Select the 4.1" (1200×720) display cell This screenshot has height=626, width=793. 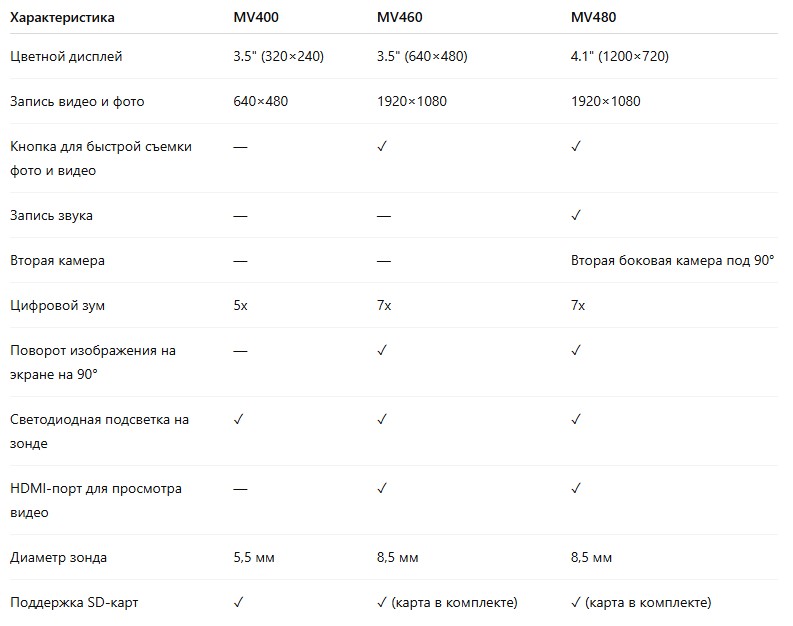620,56
